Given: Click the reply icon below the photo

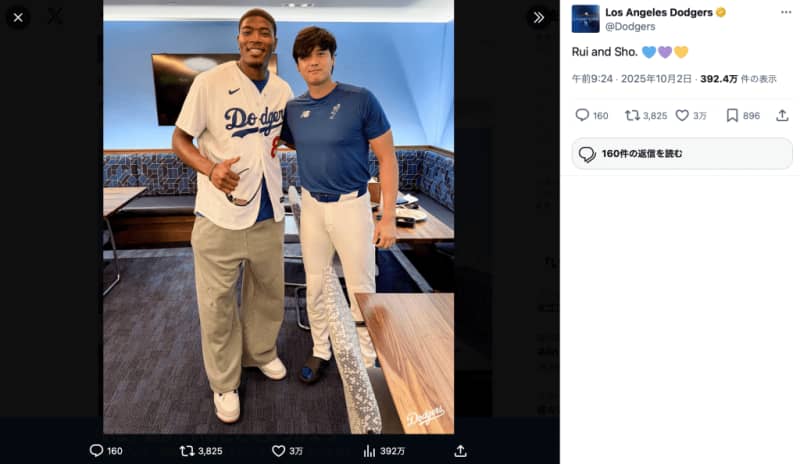Looking at the screenshot, I should pyautogui.click(x=96, y=451).
